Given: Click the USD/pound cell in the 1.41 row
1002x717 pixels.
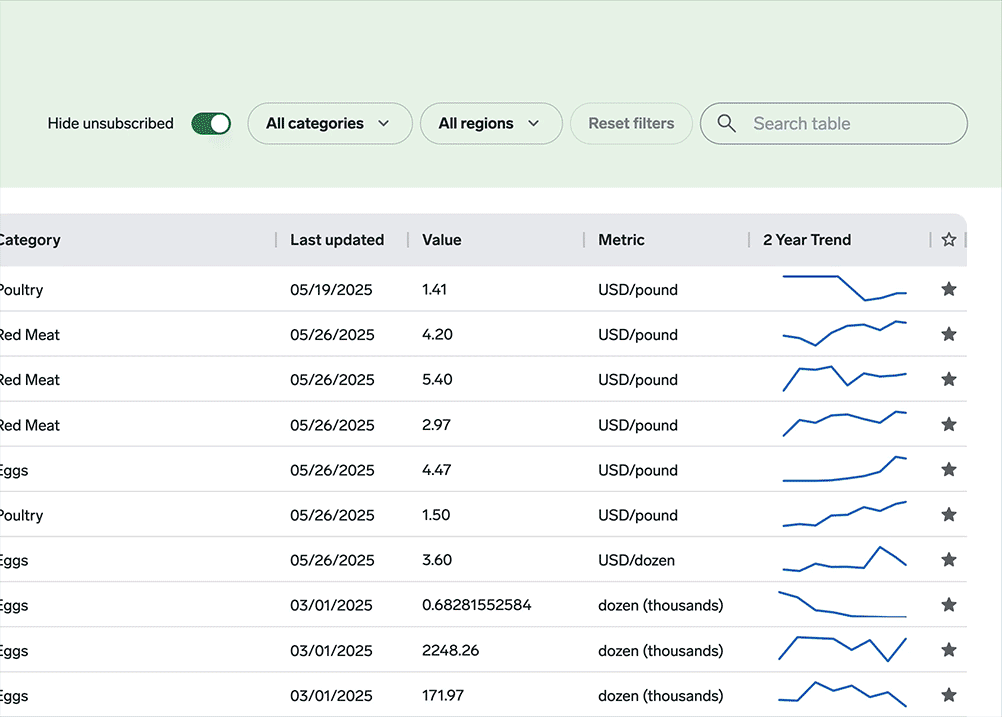Looking at the screenshot, I should pyautogui.click(x=638, y=289).
